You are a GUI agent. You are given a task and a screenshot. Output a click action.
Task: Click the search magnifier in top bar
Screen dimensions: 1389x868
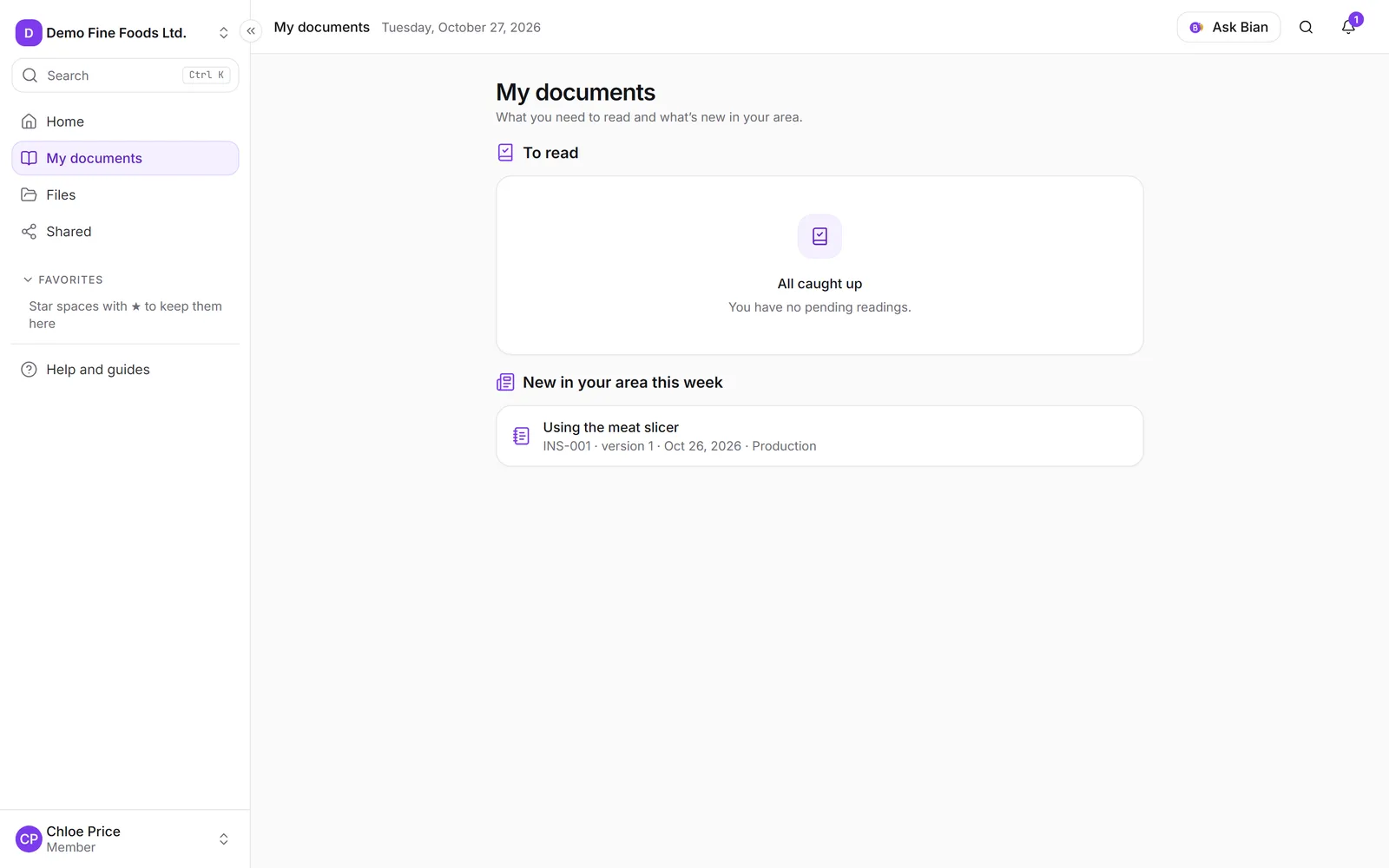tap(1306, 27)
